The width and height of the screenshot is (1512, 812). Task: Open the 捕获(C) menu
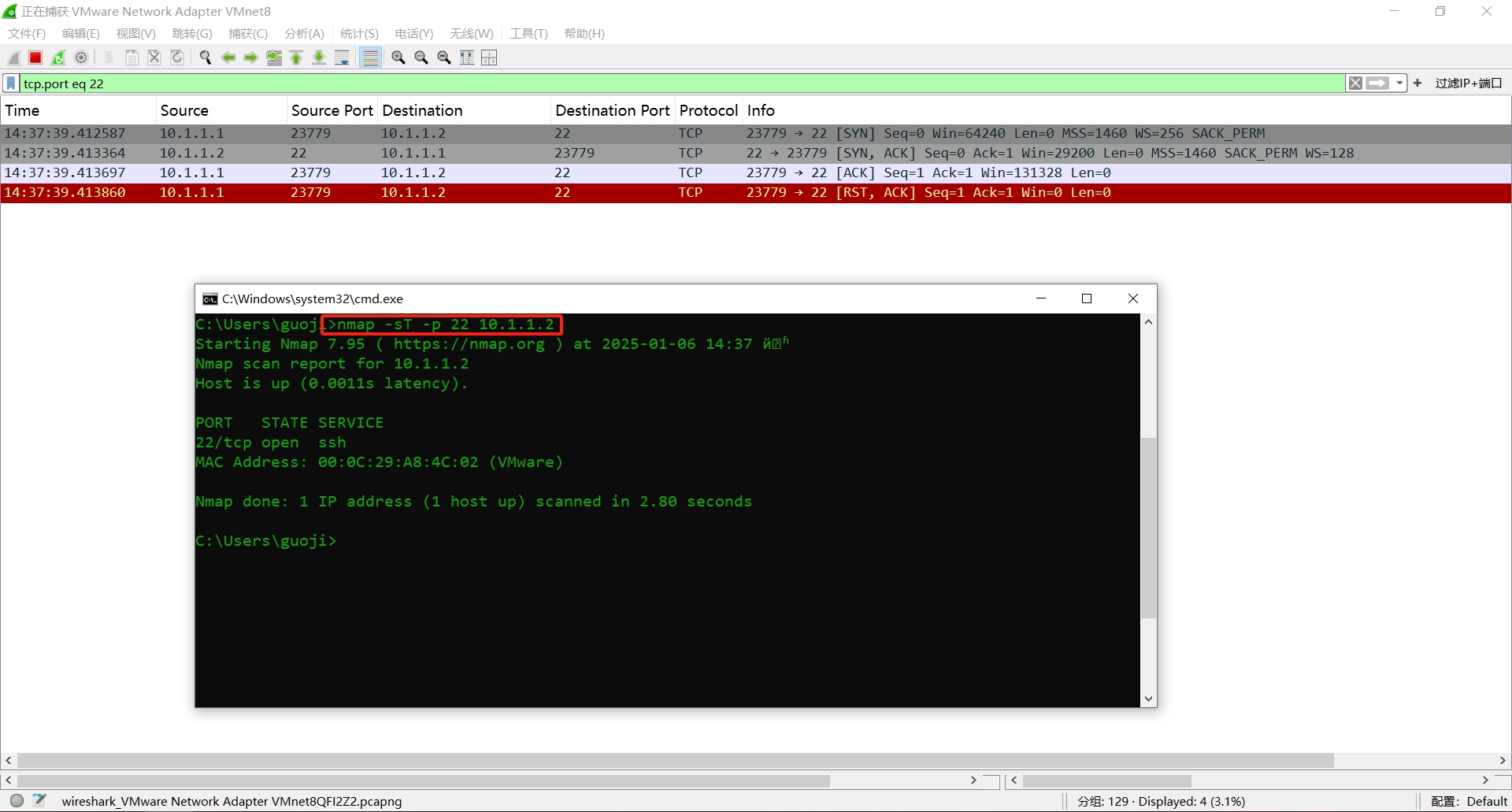point(248,34)
